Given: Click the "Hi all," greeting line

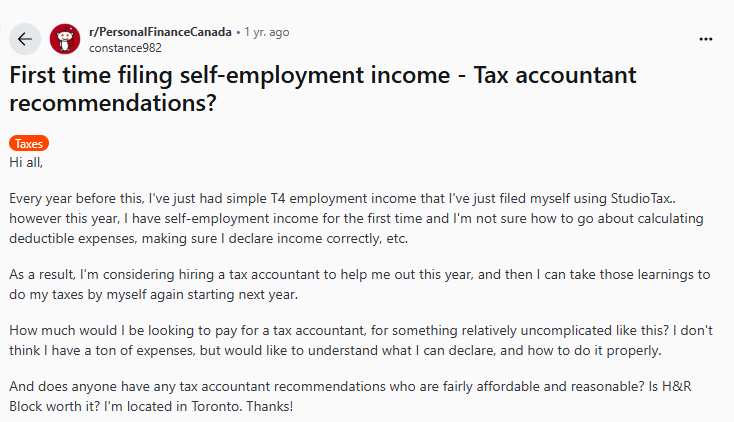Looking at the screenshot, I should 26,161.
